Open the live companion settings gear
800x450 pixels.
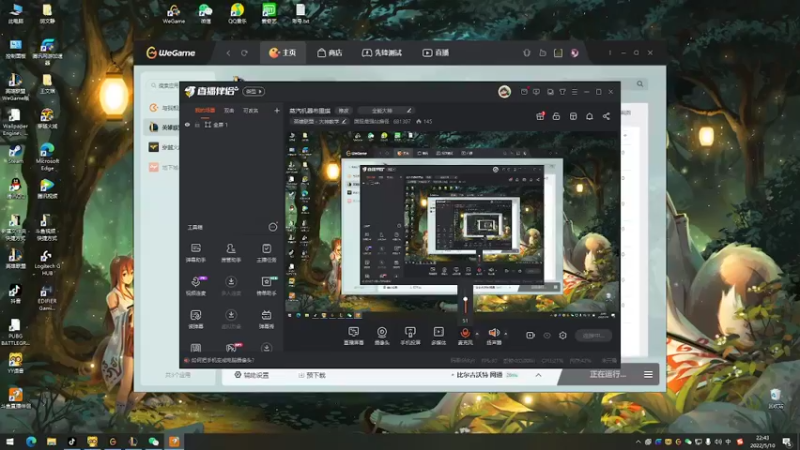pyautogui.click(x=563, y=335)
